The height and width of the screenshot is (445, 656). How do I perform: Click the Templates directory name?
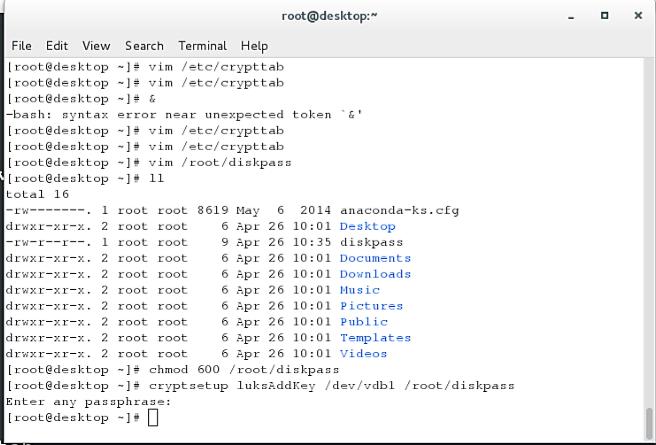375,338
